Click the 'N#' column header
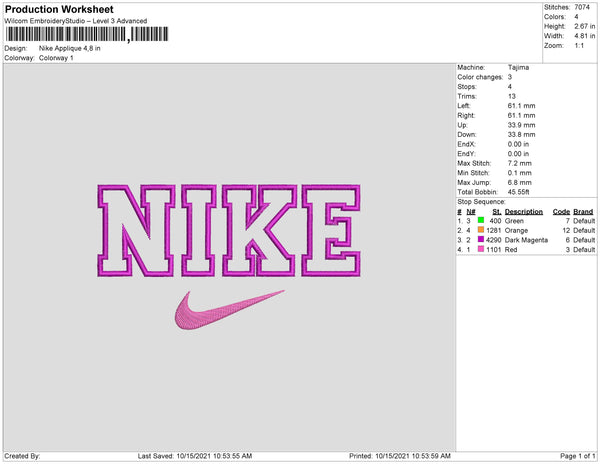 pos(471,212)
